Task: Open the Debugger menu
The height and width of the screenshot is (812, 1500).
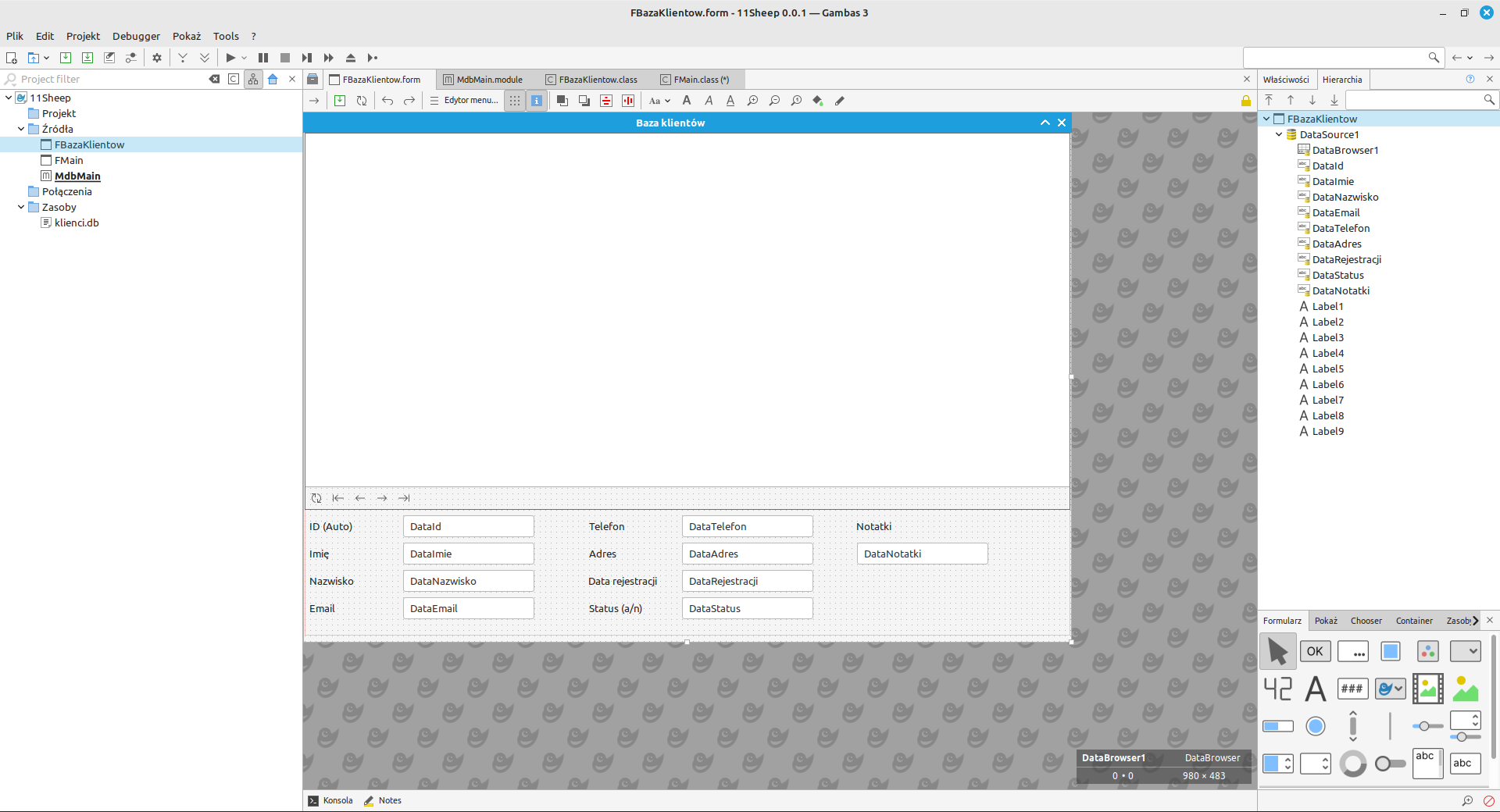Action: (136, 36)
